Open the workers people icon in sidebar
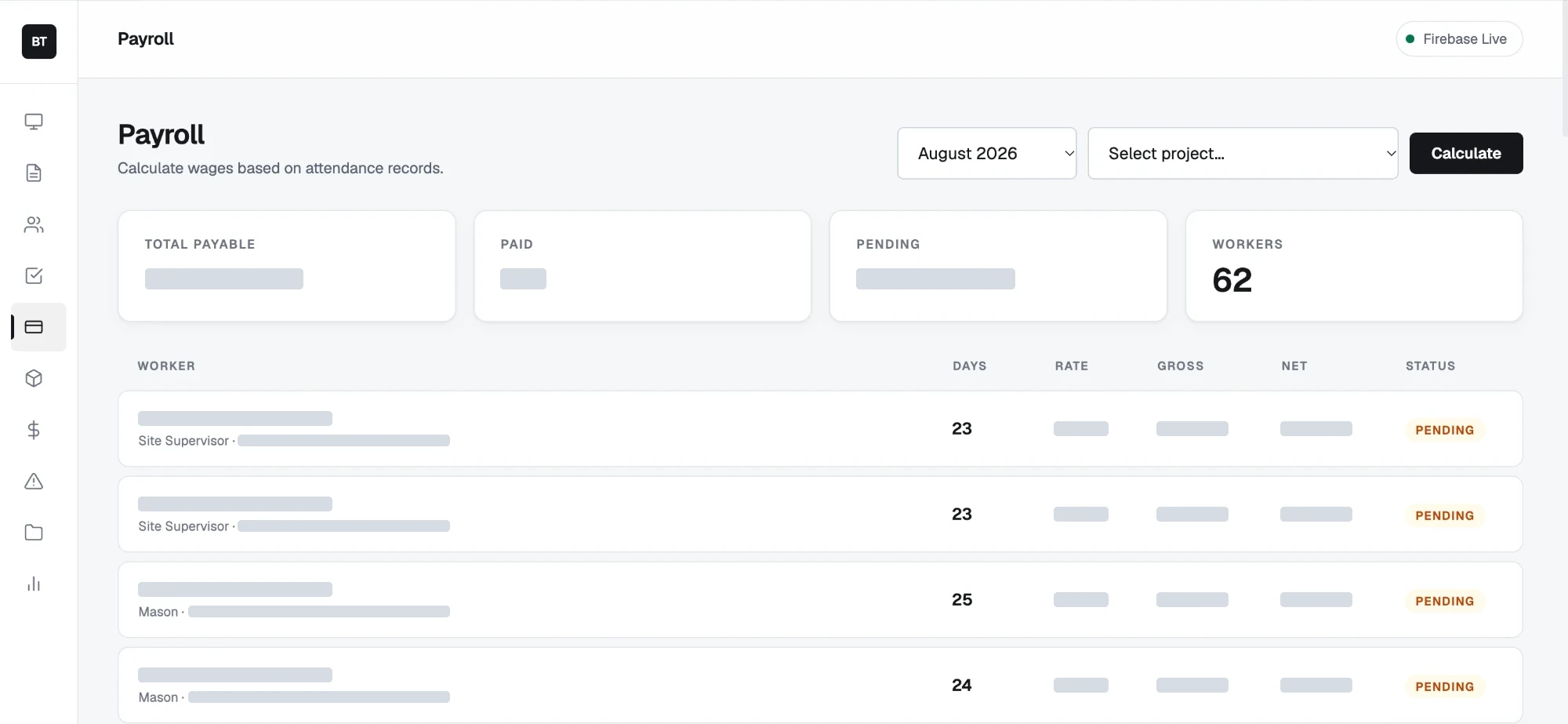 [34, 224]
